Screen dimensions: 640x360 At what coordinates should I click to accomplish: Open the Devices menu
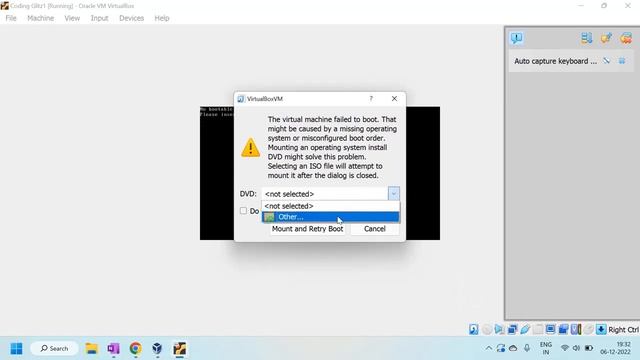tap(131, 18)
